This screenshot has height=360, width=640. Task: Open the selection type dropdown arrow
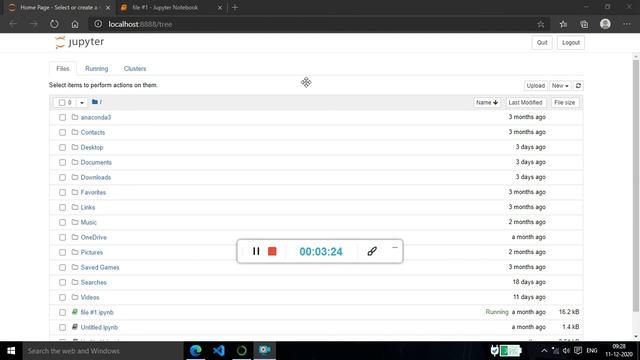coord(82,103)
